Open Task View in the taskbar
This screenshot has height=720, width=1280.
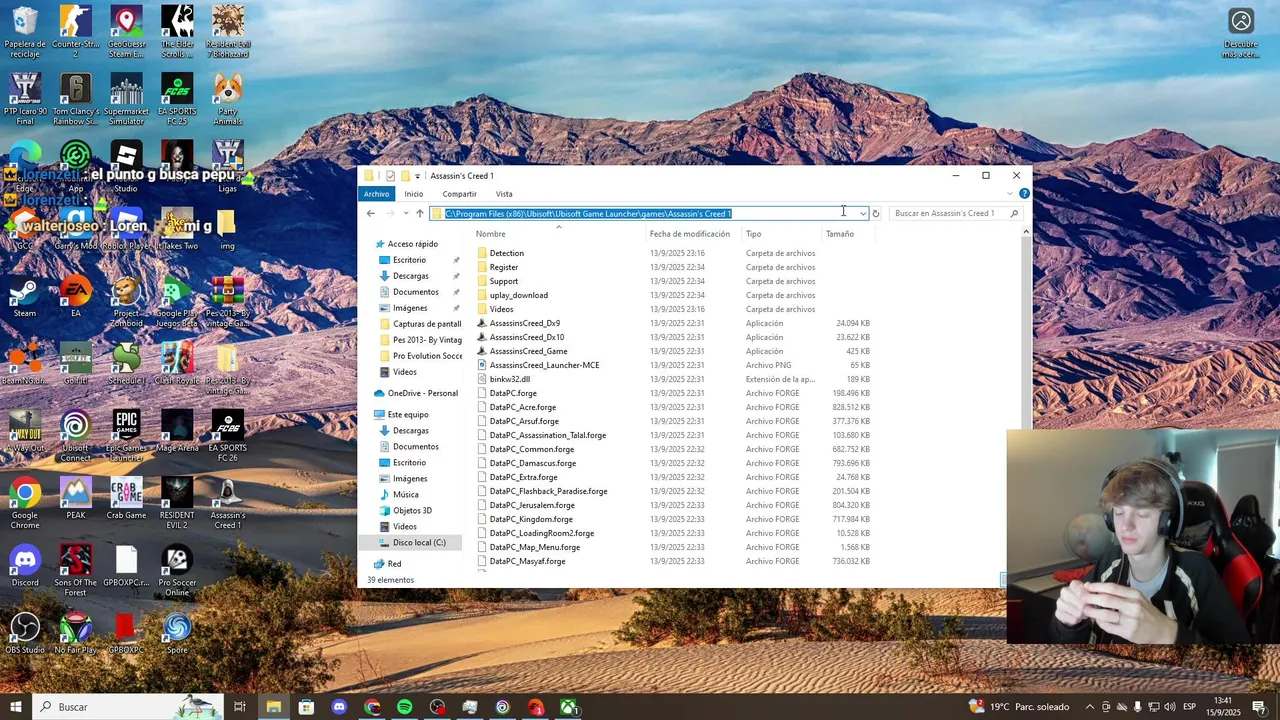click(240, 707)
